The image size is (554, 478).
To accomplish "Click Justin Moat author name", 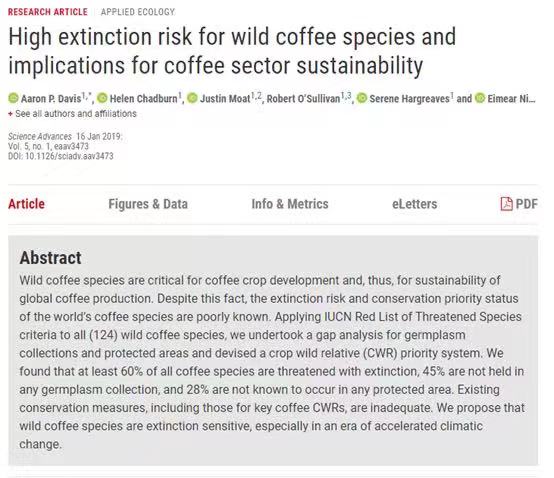I will coord(225,99).
